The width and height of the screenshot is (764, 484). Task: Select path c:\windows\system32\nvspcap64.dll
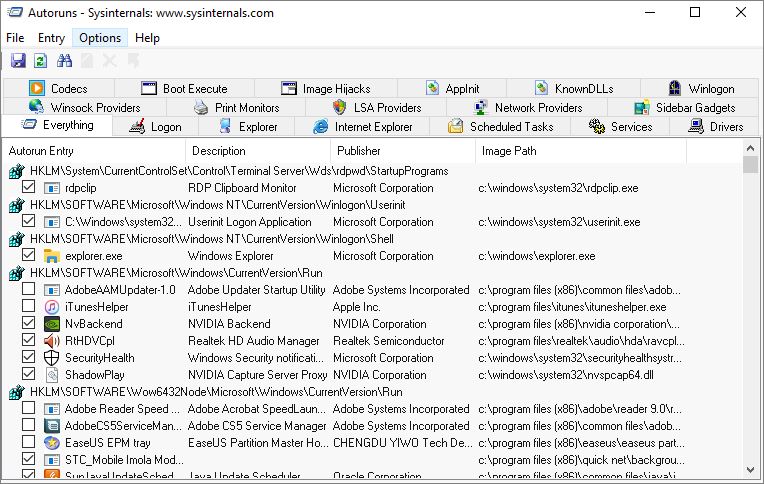[x=566, y=375]
